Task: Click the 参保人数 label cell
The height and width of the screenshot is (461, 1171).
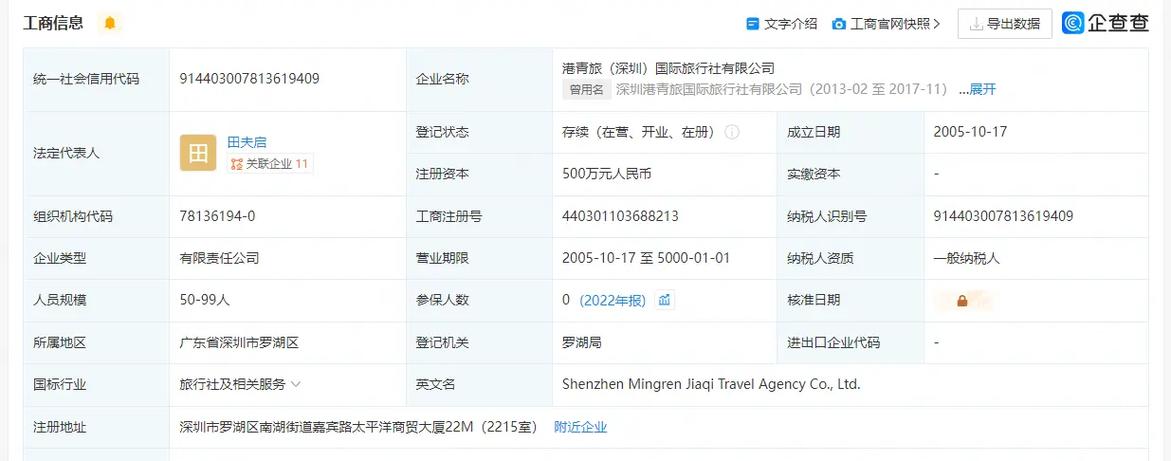Action: (479, 300)
